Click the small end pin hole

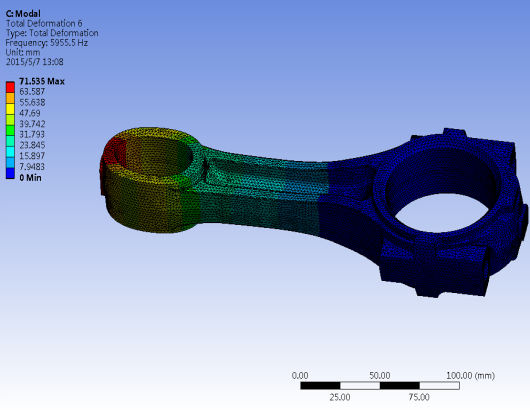point(154,156)
